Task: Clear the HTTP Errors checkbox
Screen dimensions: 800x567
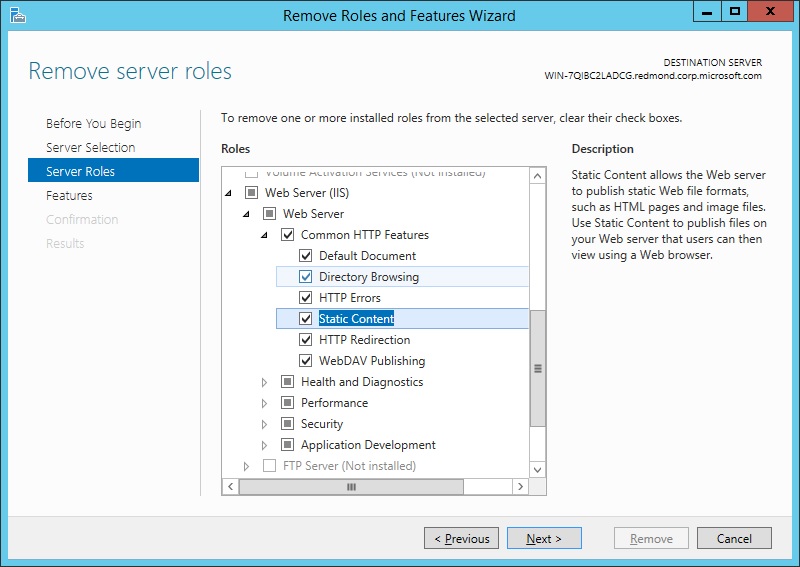Action: (x=305, y=297)
